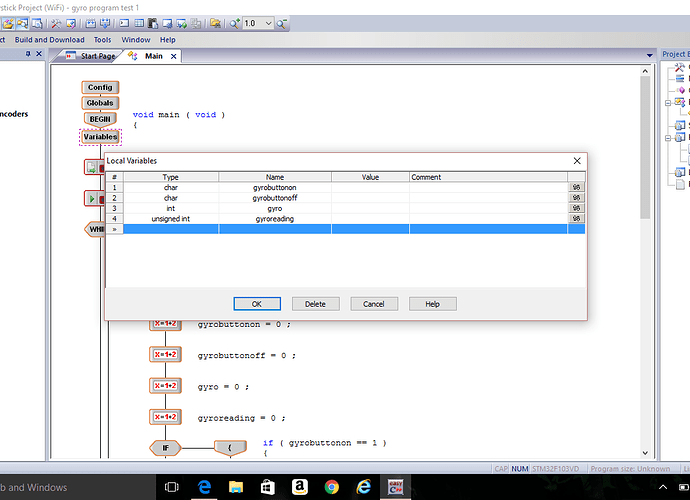Select the 'unsigned int' type cell

[x=171, y=219]
